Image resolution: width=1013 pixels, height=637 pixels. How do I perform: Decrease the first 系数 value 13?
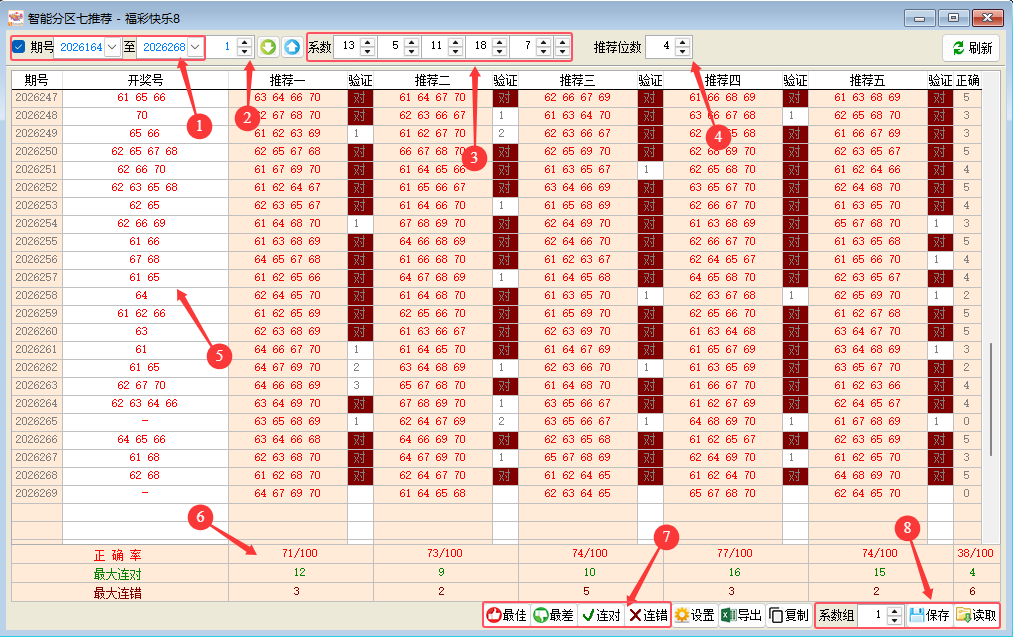368,51
